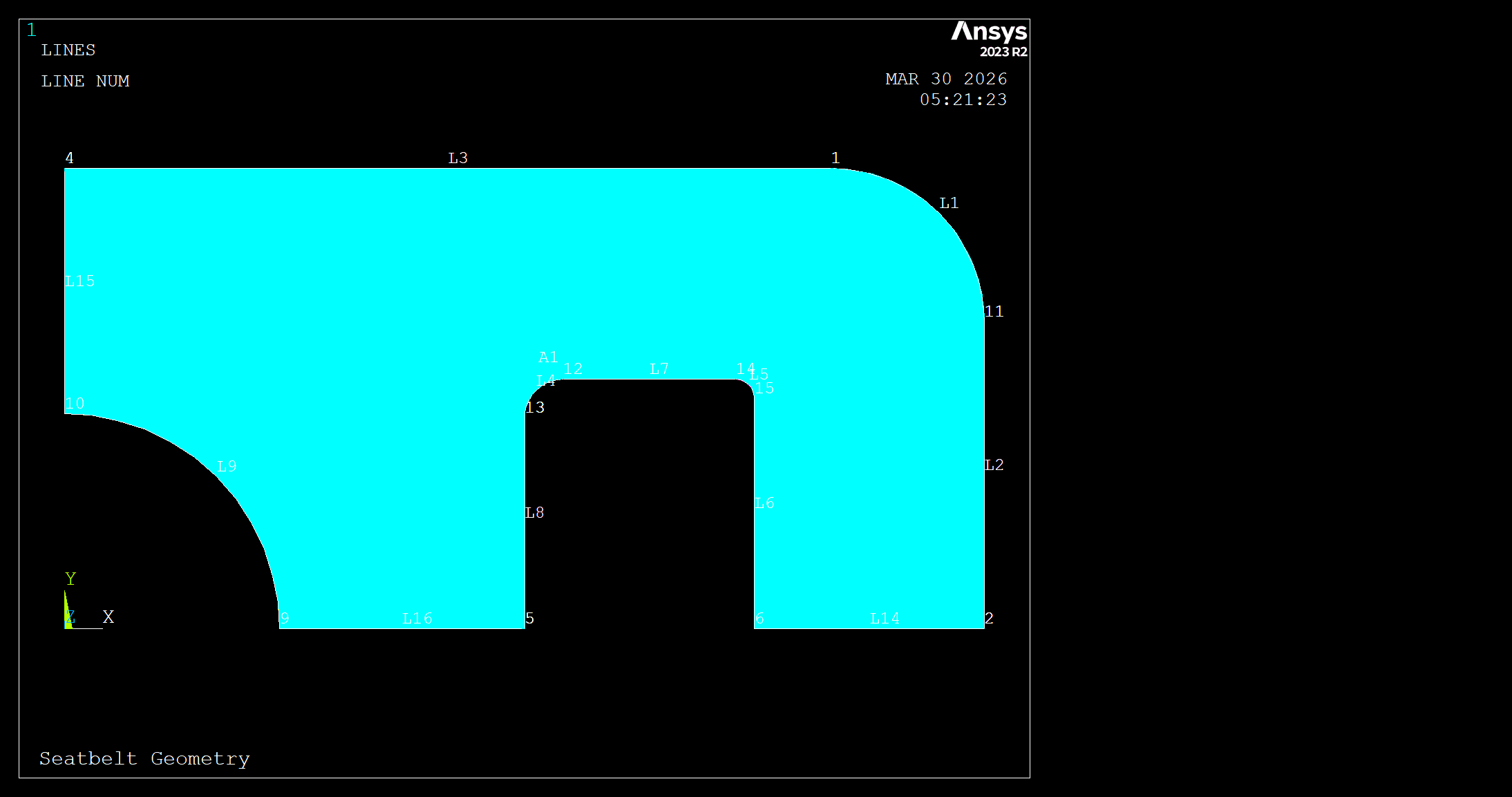The width and height of the screenshot is (1512, 797).
Task: Select line label L8 in the slot
Action: (534, 513)
